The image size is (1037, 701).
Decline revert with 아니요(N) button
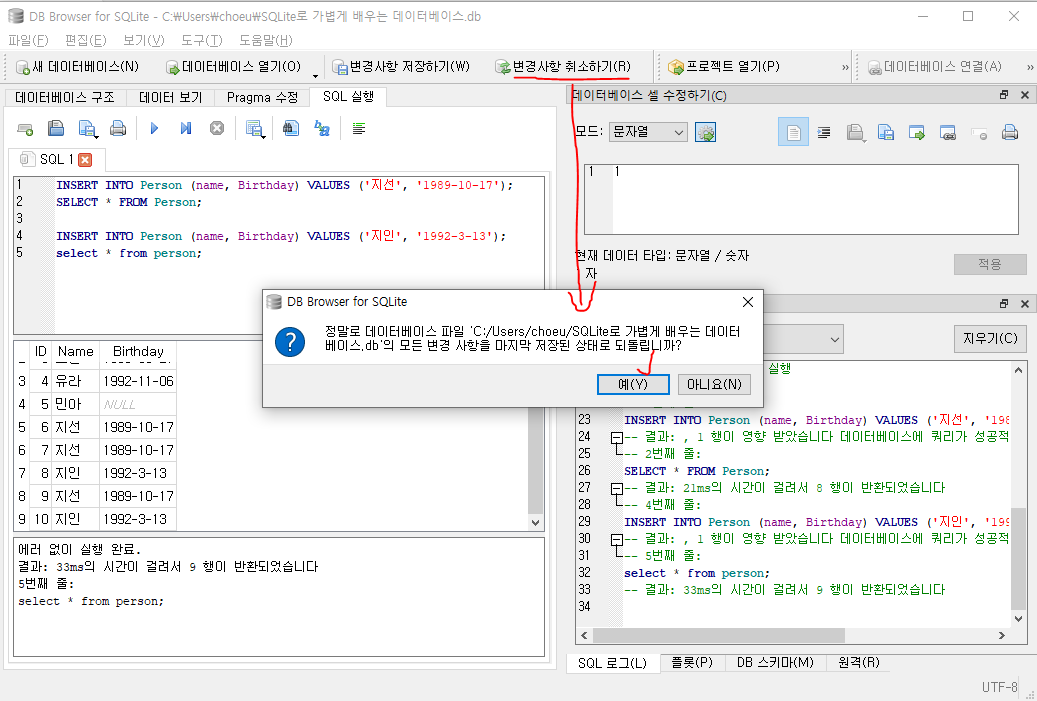pos(714,384)
